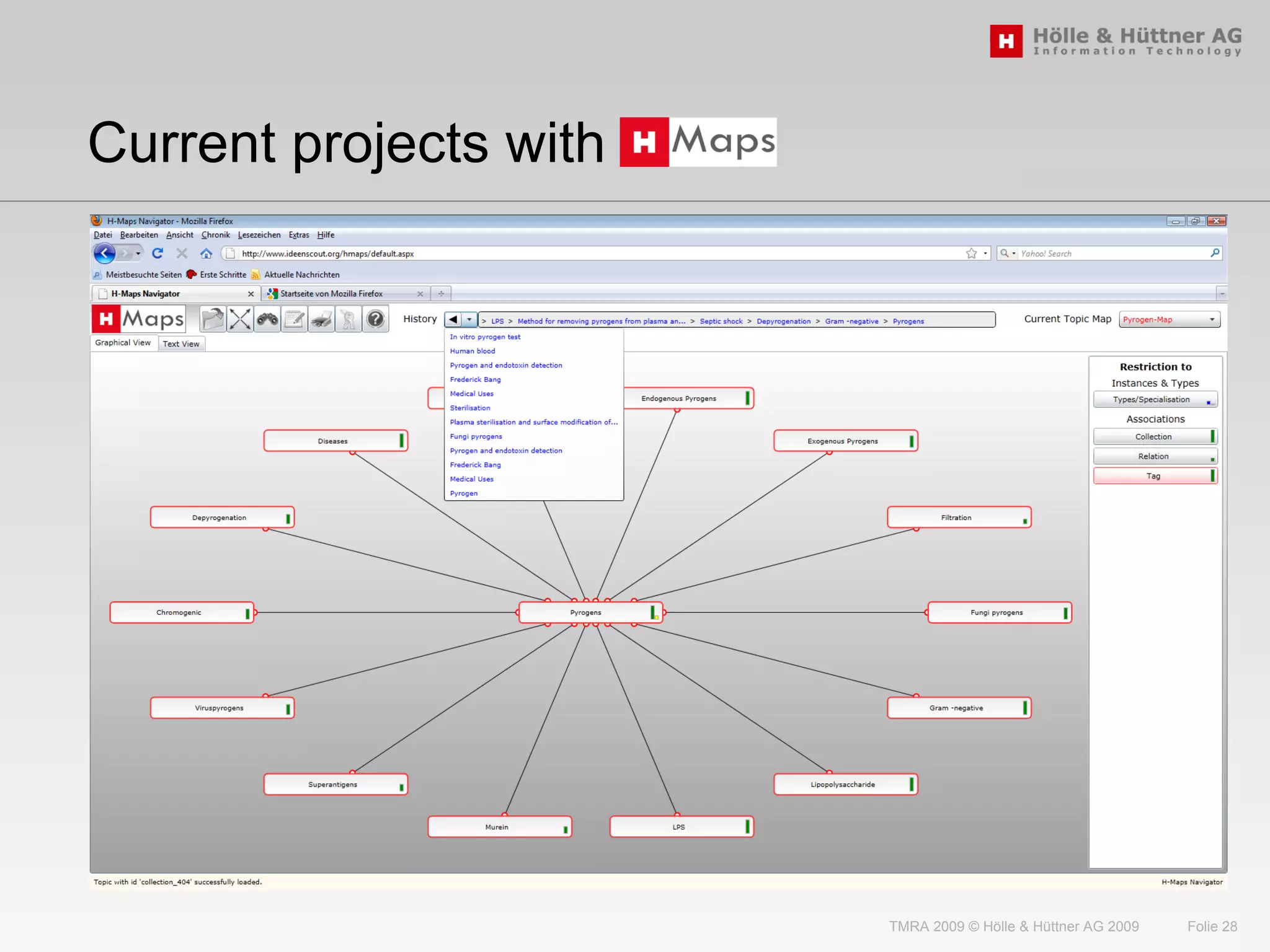1270x952 pixels.
Task: Switch to the Graphical View tab
Action: point(123,343)
